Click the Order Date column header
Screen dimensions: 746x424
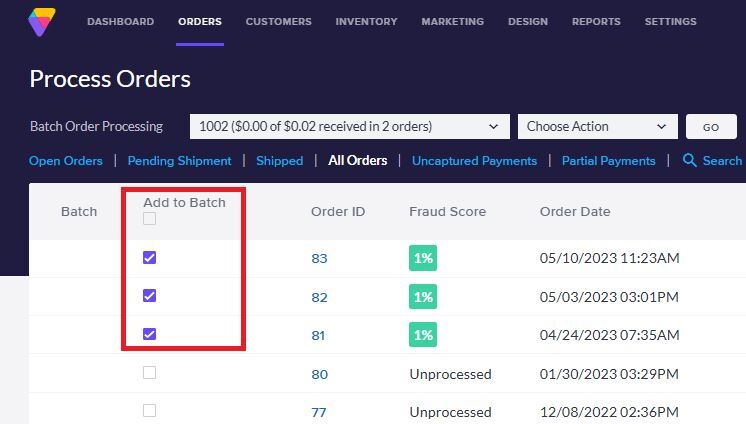pyautogui.click(x=575, y=211)
